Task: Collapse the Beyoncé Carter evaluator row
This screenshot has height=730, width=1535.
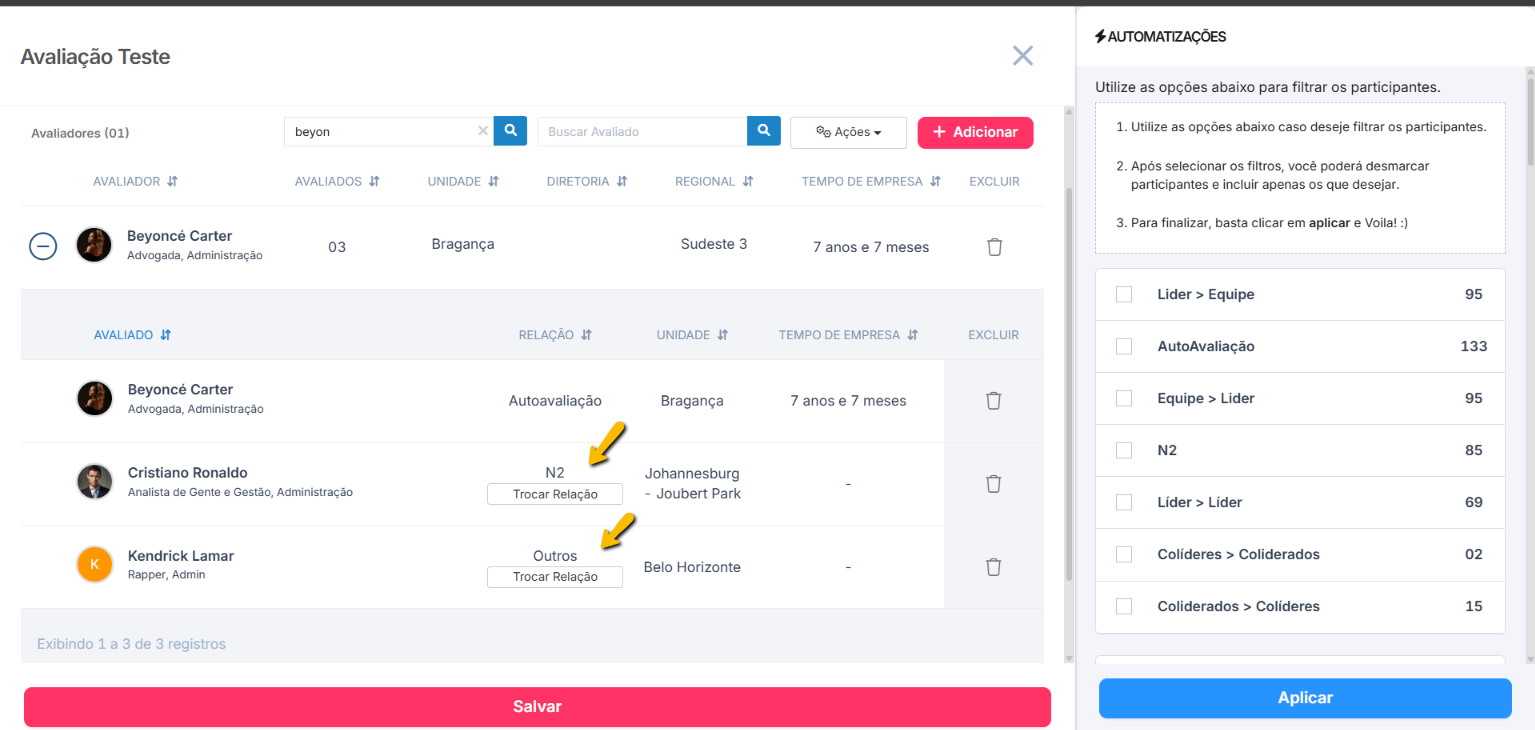Action: [x=43, y=246]
